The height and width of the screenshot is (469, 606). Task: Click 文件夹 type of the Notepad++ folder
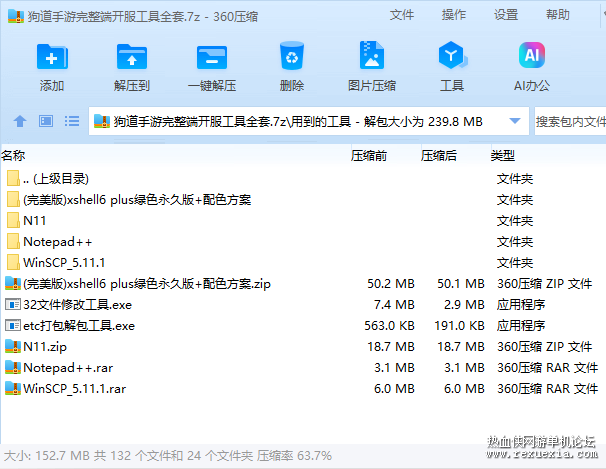(x=515, y=241)
